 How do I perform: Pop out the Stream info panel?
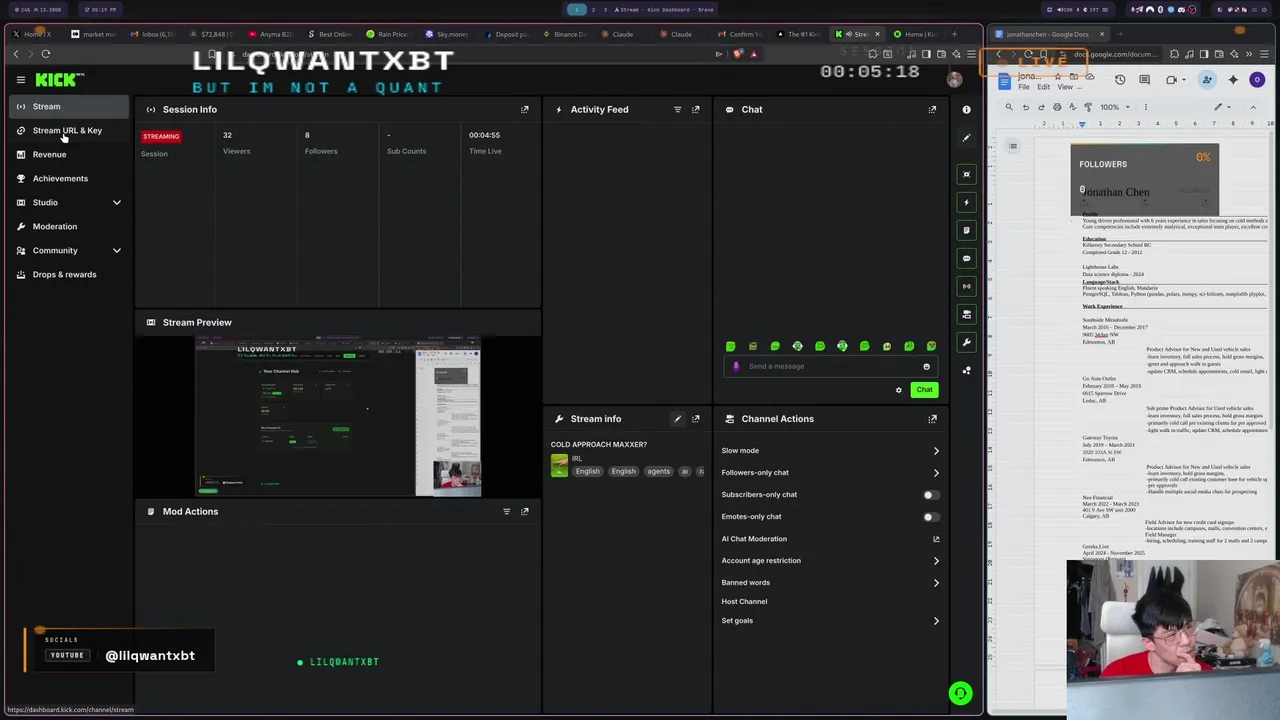click(696, 419)
